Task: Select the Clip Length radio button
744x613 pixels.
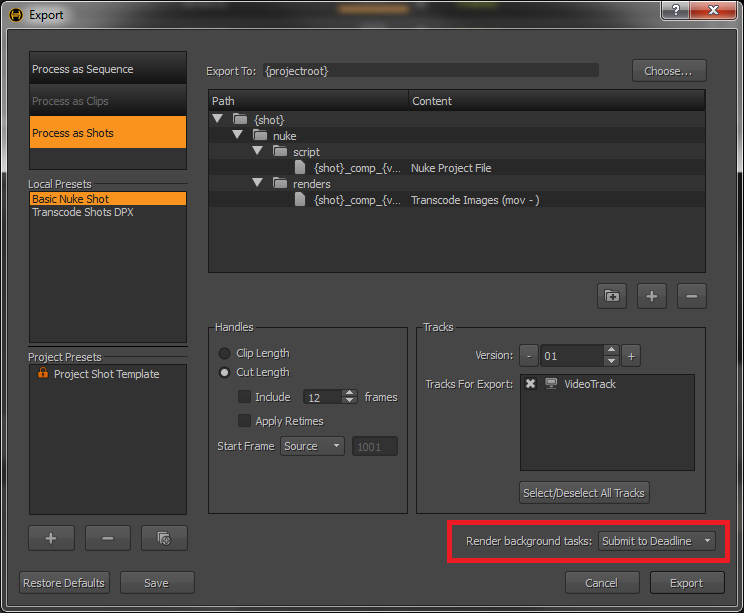Action: click(x=225, y=353)
